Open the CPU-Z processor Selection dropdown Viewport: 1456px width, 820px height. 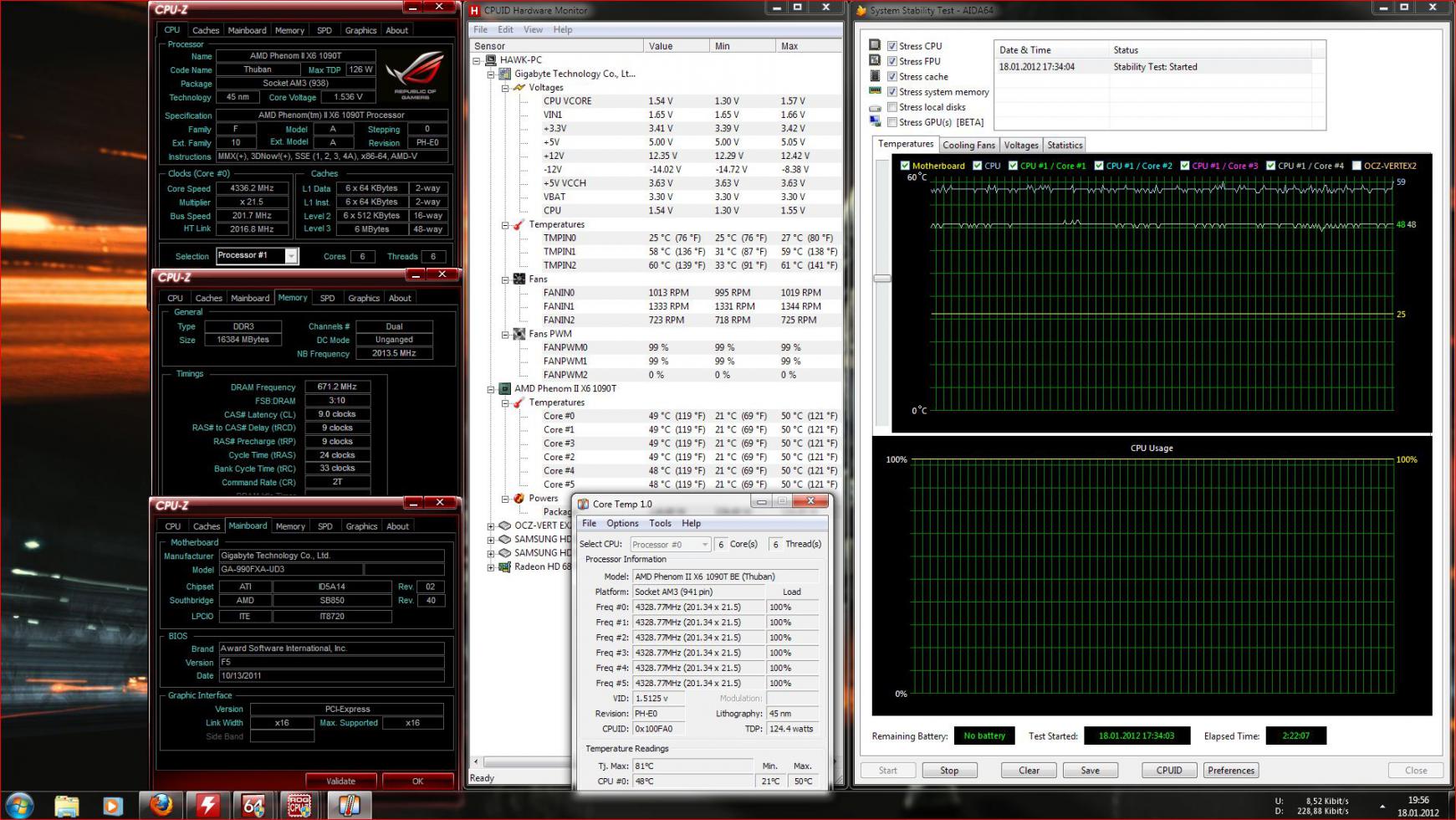click(291, 256)
